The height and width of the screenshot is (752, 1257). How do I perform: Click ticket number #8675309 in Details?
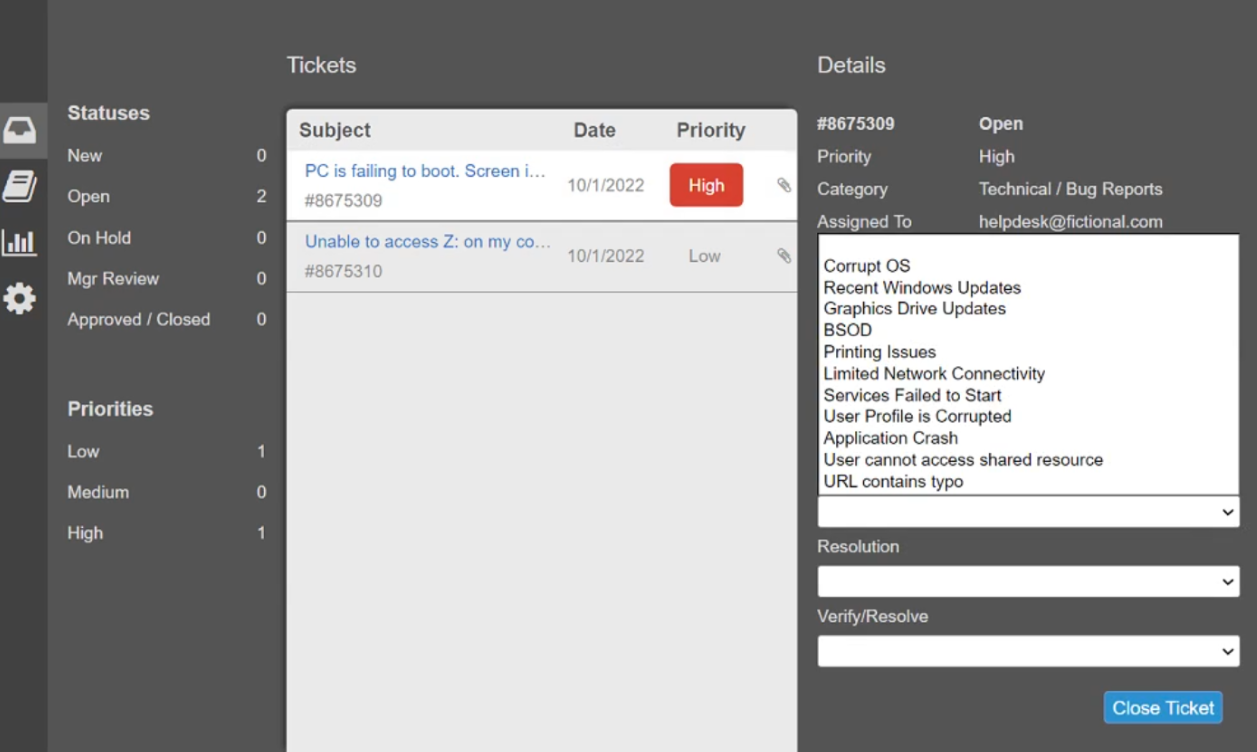click(x=855, y=124)
